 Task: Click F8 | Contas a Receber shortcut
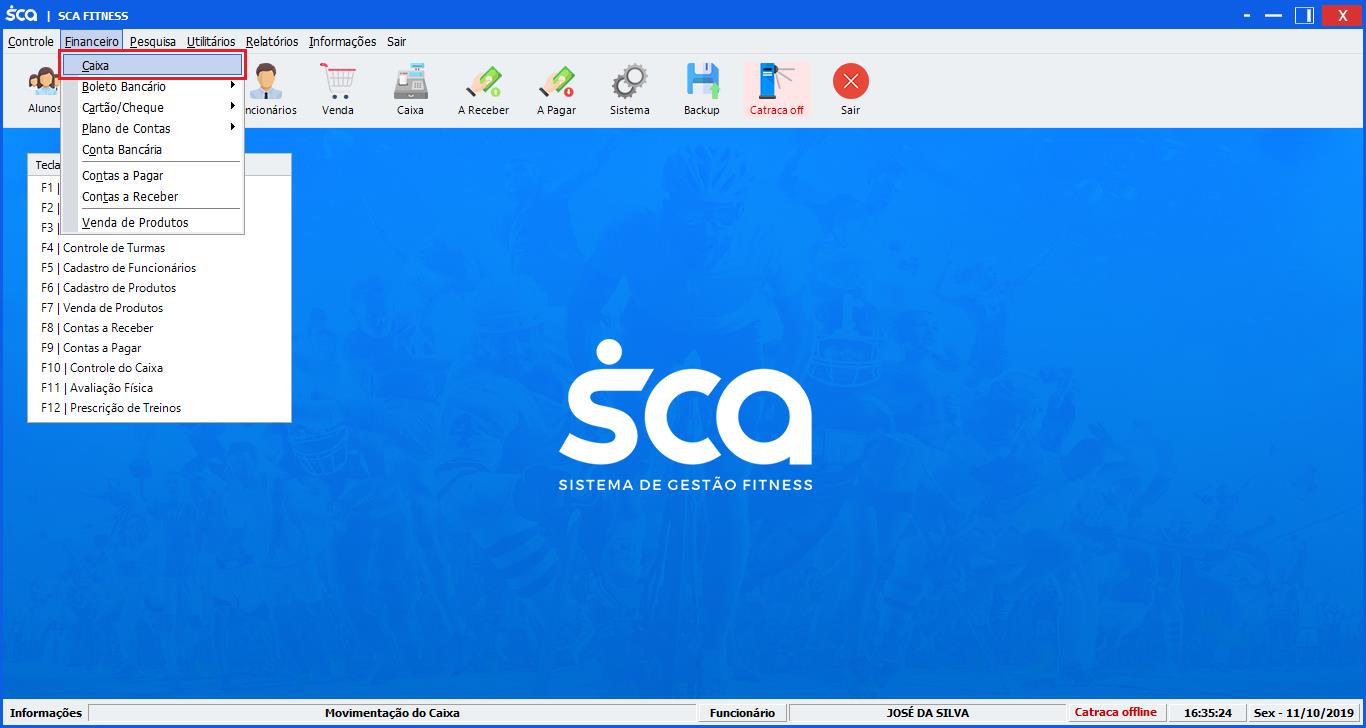pyautogui.click(x=97, y=328)
